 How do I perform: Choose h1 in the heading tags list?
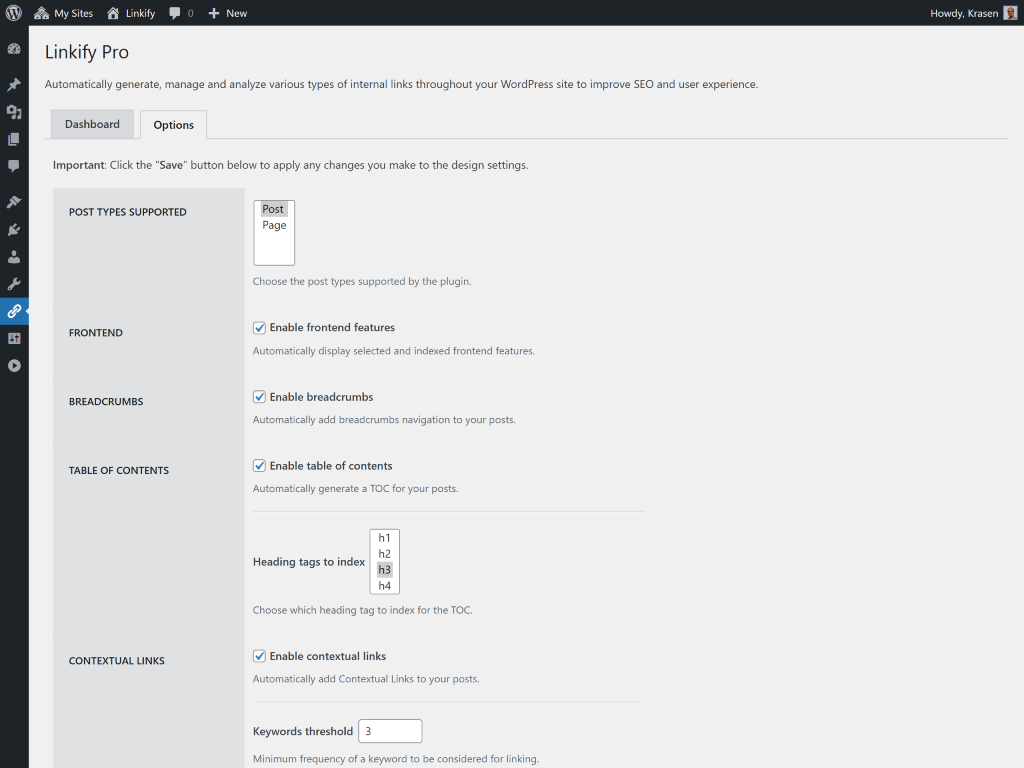(x=384, y=538)
